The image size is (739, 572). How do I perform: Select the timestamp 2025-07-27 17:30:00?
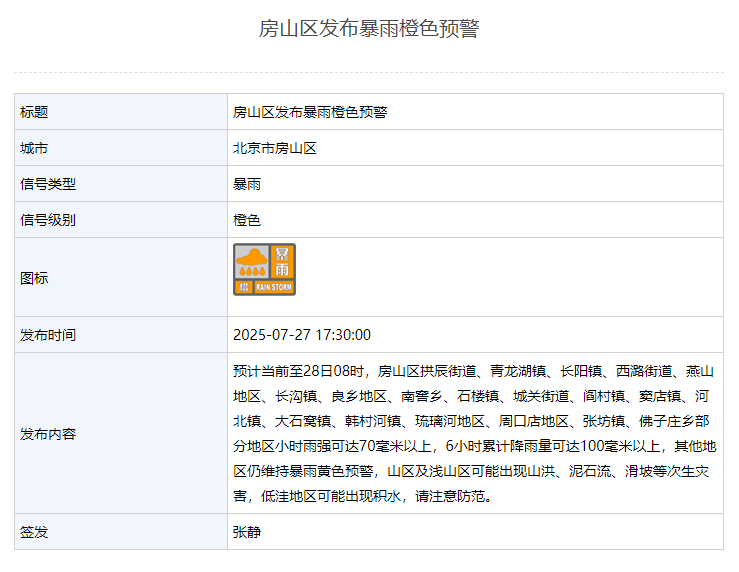(x=302, y=335)
